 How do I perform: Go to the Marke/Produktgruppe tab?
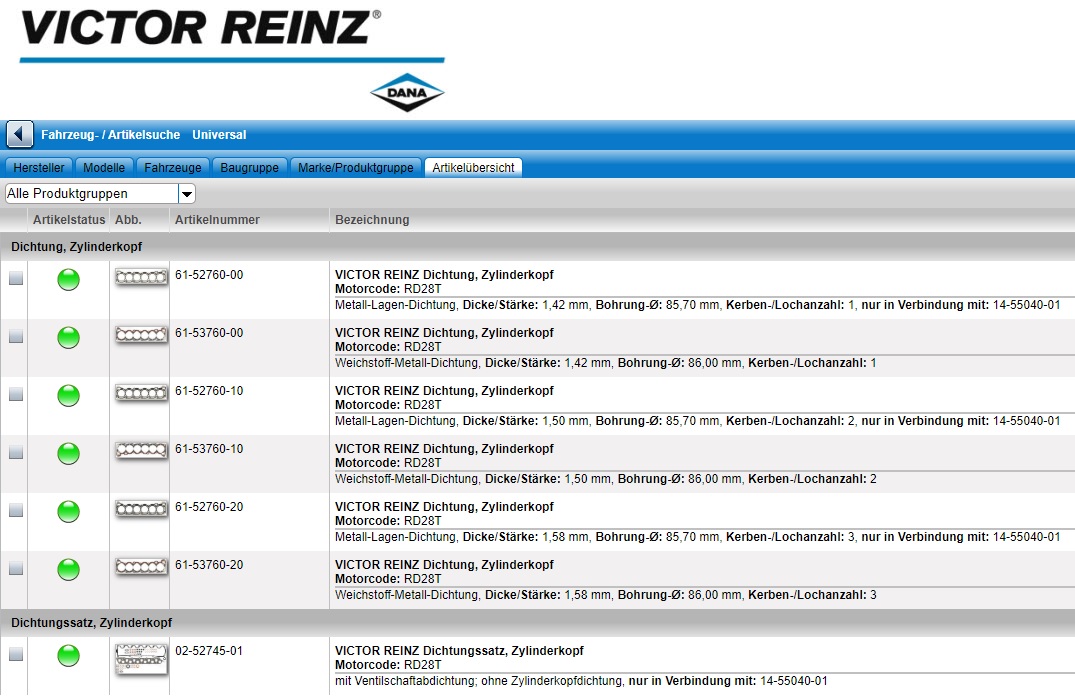pos(355,167)
